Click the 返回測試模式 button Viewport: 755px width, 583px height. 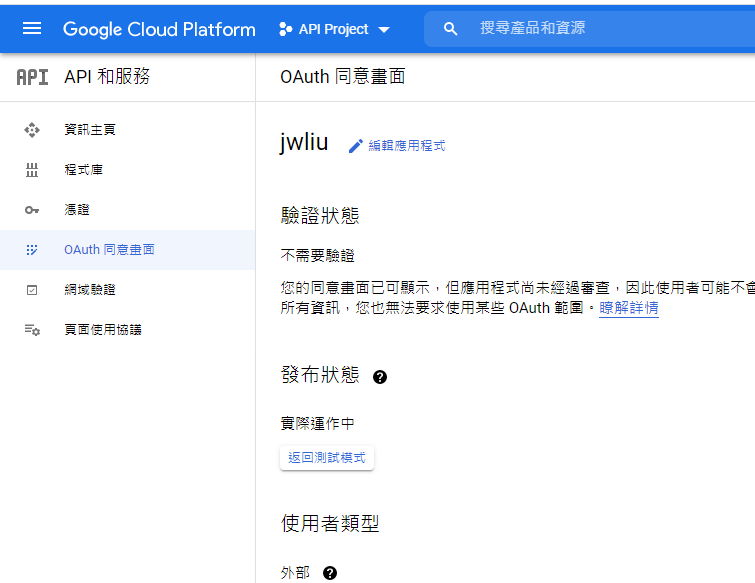tap(327, 458)
